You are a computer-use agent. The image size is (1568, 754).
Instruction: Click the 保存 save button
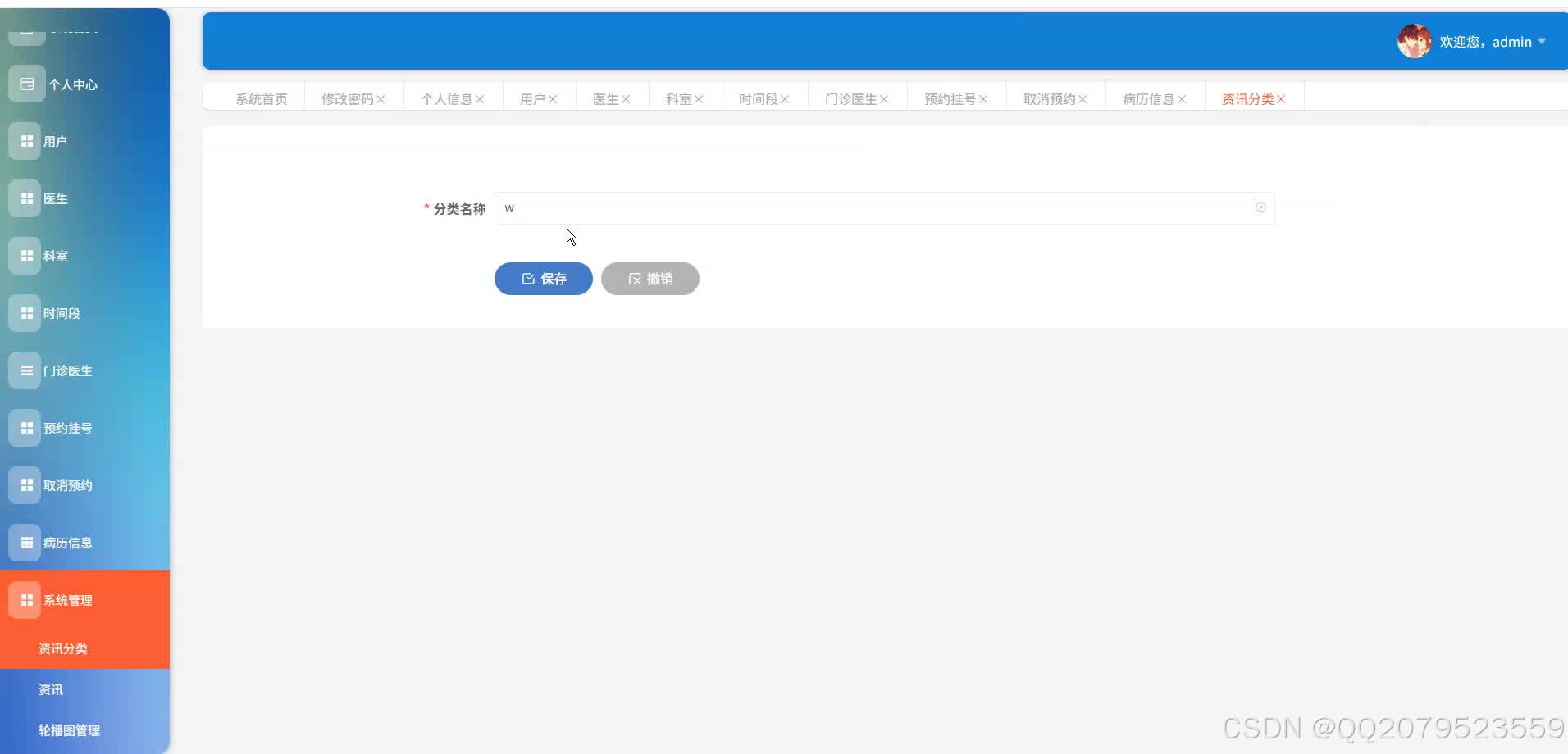pos(543,279)
